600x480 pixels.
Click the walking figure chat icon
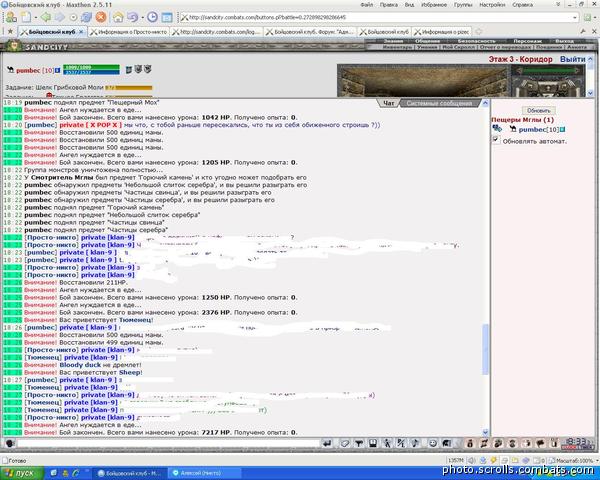387,443
